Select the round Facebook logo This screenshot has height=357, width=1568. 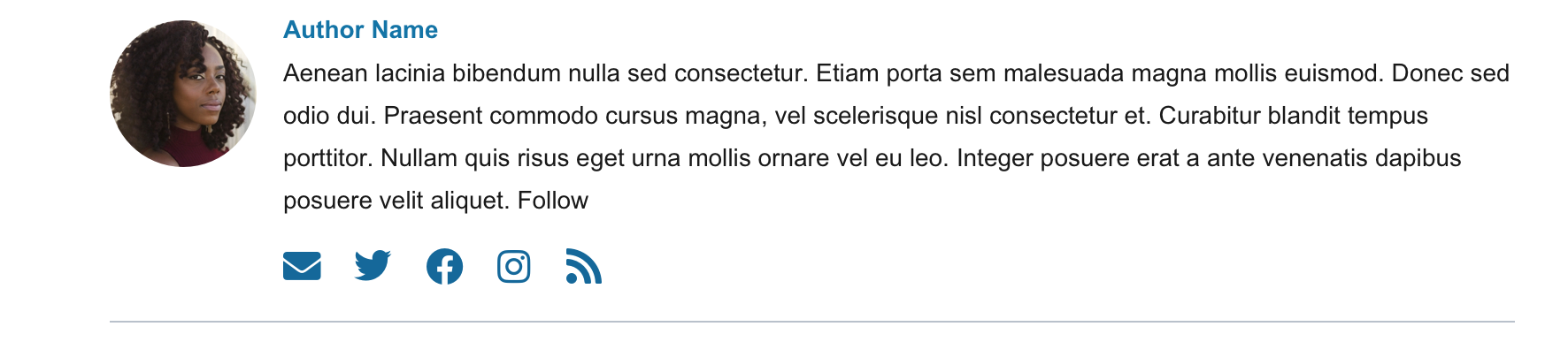[444, 266]
